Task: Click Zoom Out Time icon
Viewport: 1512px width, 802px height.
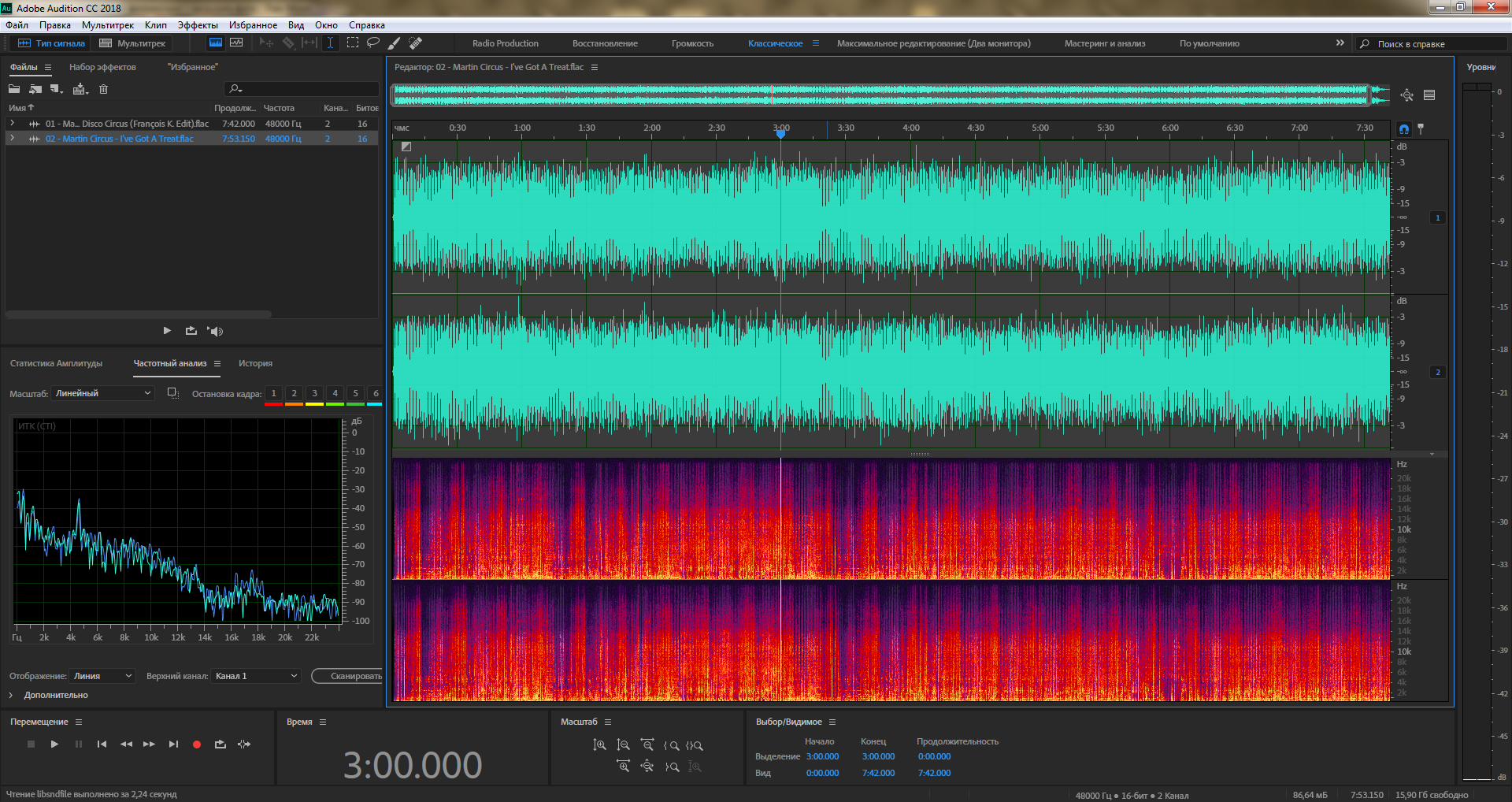Action: pyautogui.click(x=647, y=744)
